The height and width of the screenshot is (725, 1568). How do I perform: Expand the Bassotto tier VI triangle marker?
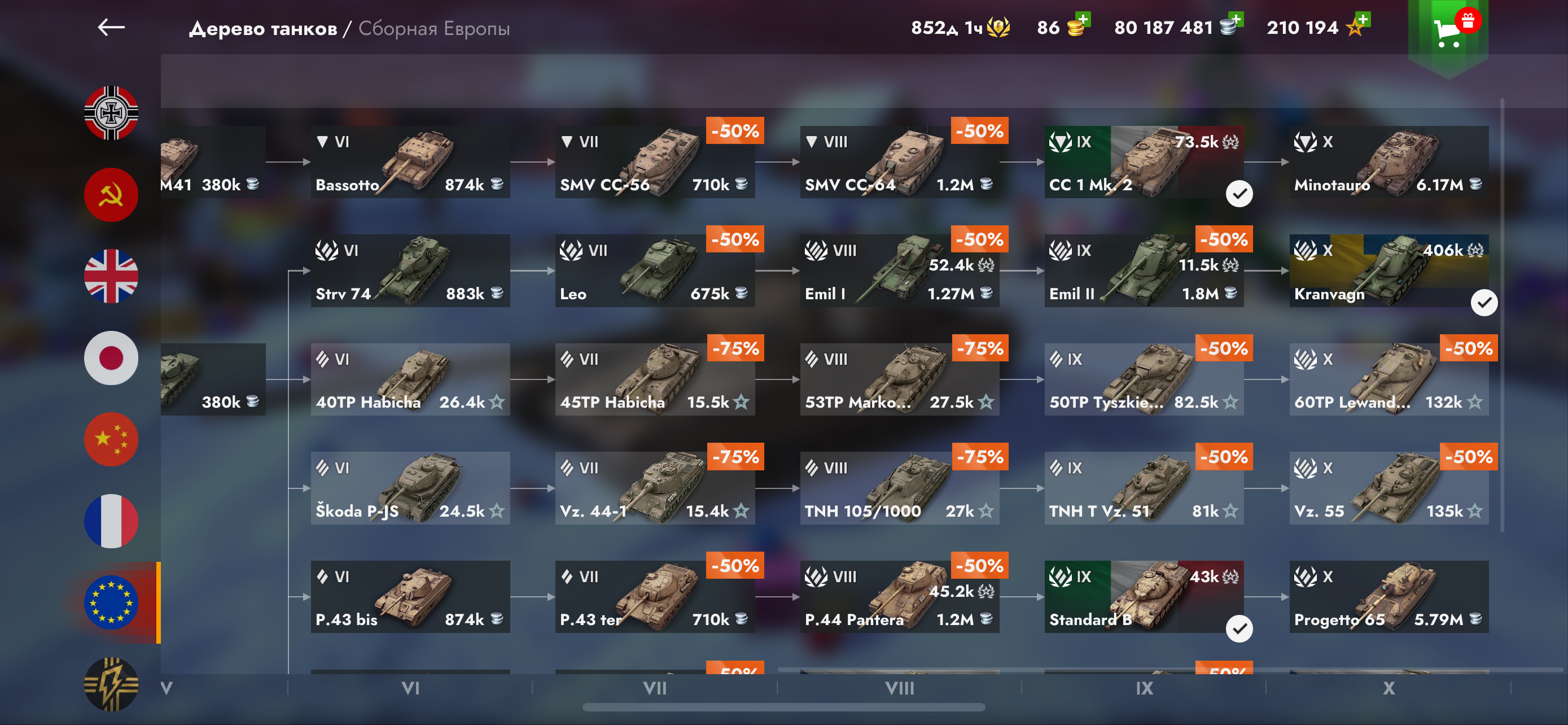(x=323, y=142)
